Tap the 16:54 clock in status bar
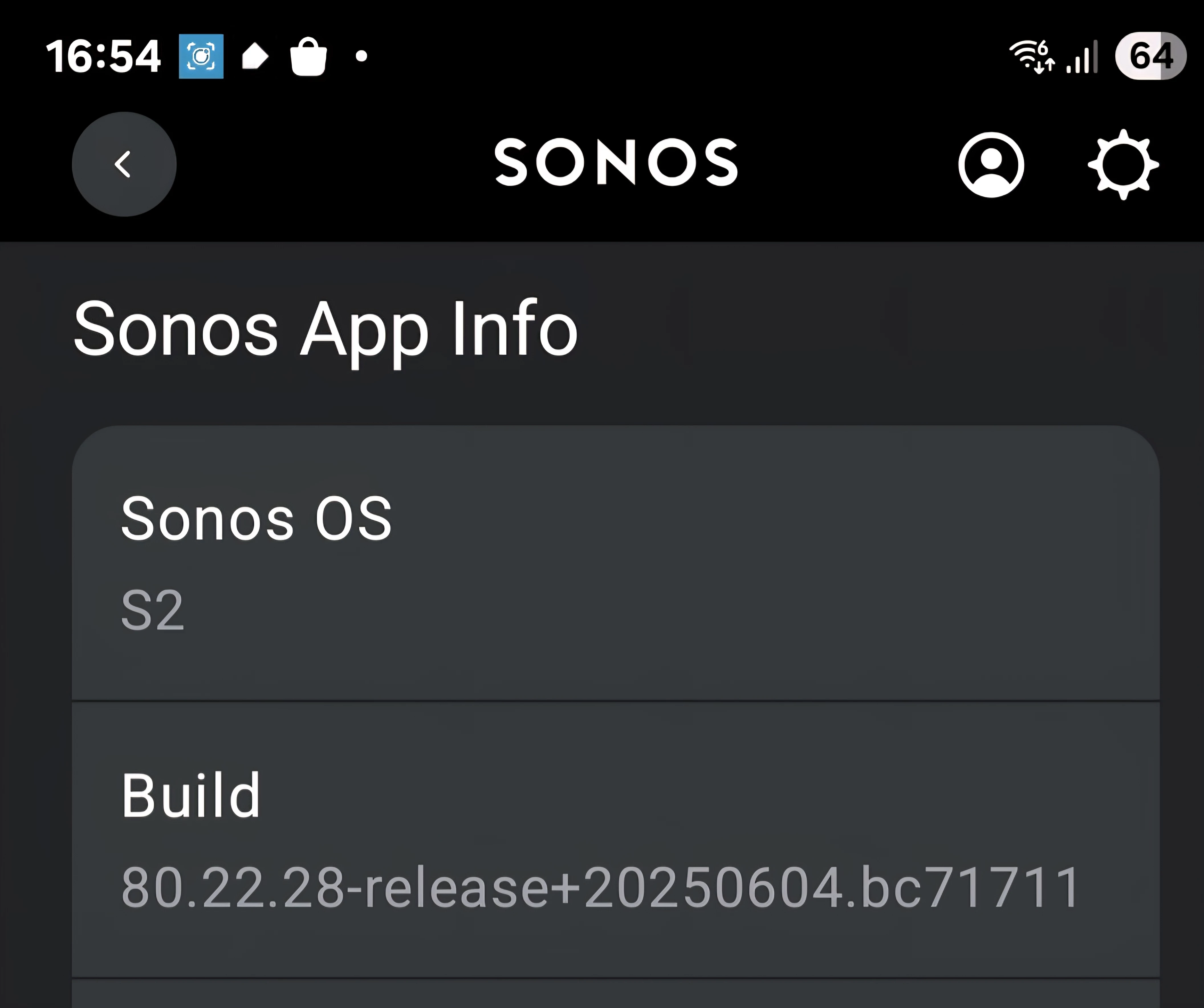 tap(104, 56)
